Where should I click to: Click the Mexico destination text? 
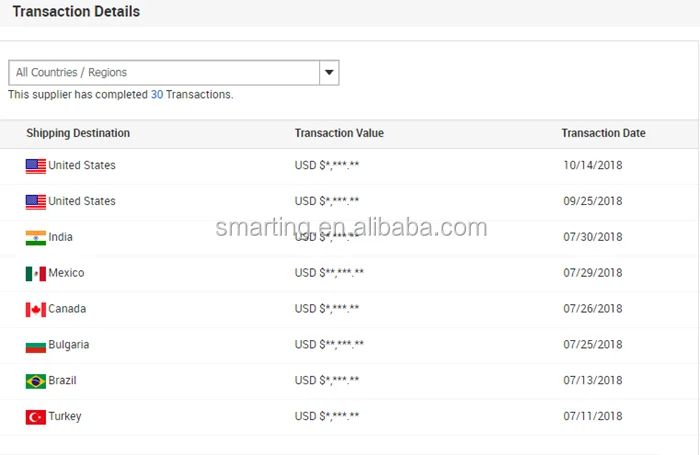(x=66, y=273)
